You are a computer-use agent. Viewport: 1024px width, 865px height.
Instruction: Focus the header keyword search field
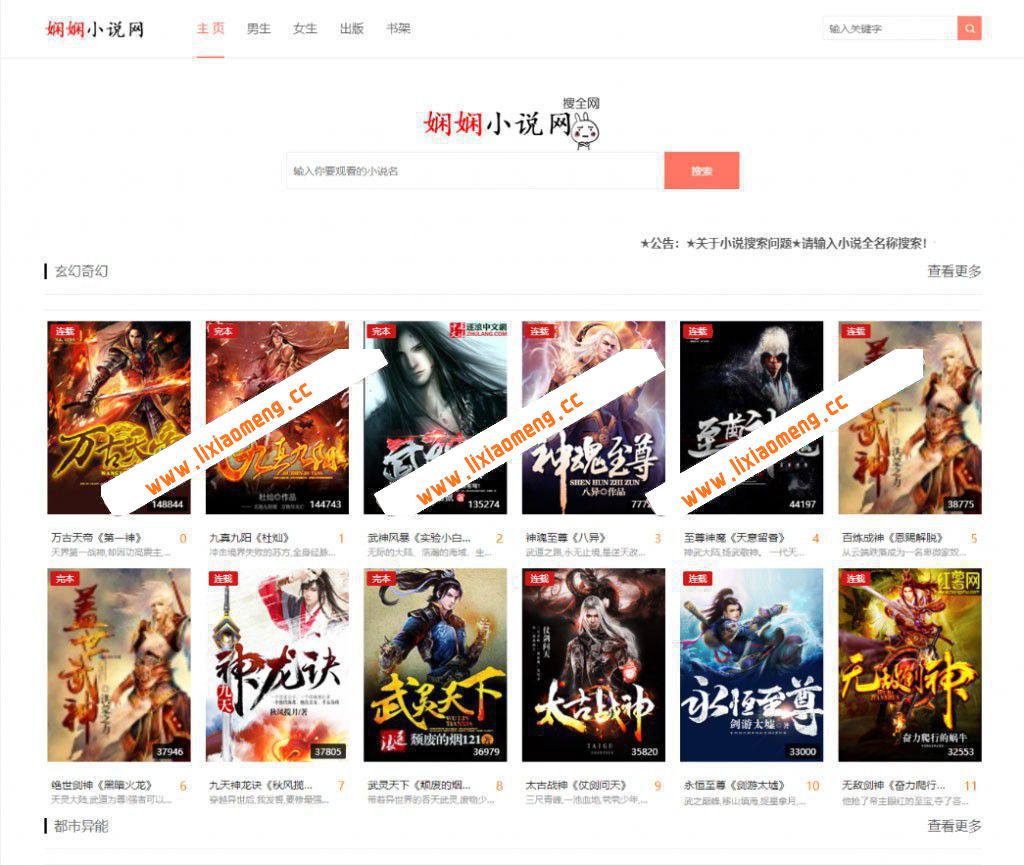coord(889,28)
